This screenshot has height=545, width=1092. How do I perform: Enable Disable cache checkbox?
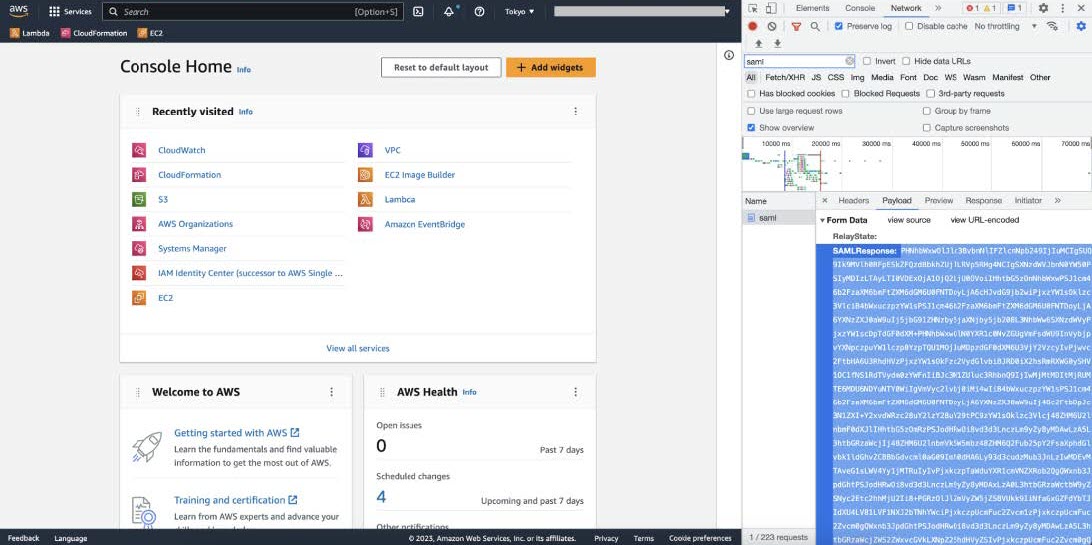point(909,26)
